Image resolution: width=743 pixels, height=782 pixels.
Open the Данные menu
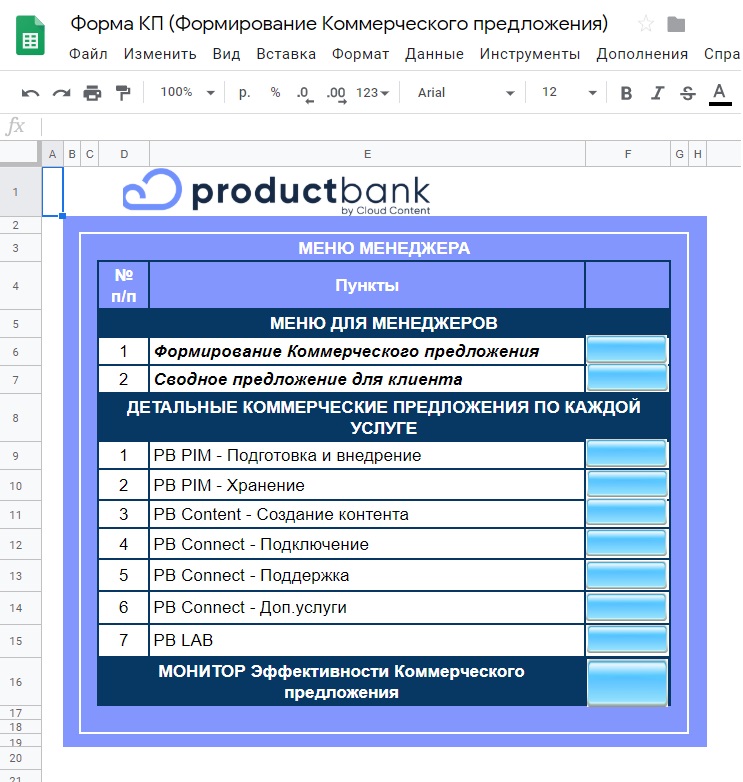[434, 54]
